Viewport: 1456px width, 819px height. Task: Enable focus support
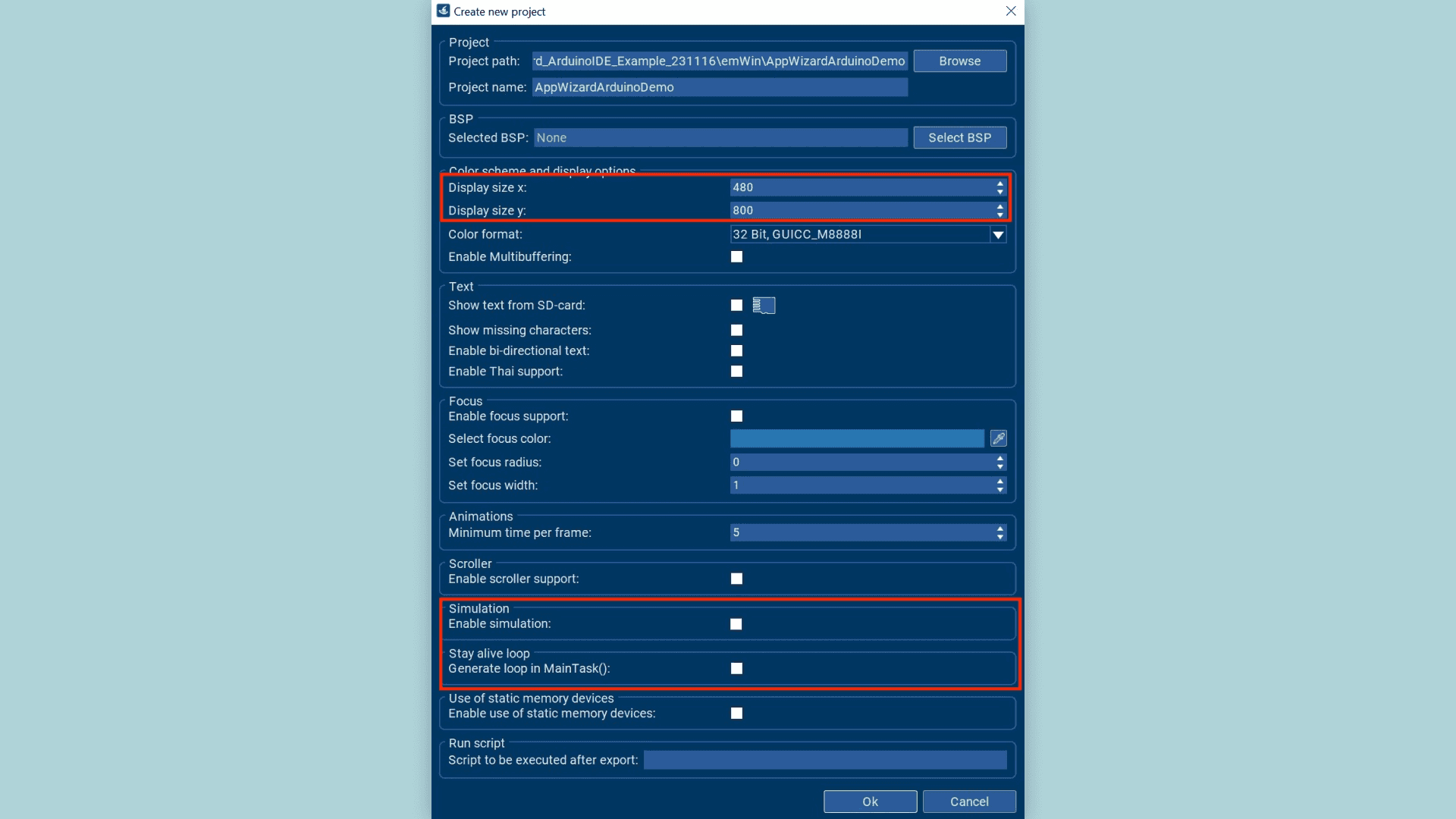tap(736, 416)
